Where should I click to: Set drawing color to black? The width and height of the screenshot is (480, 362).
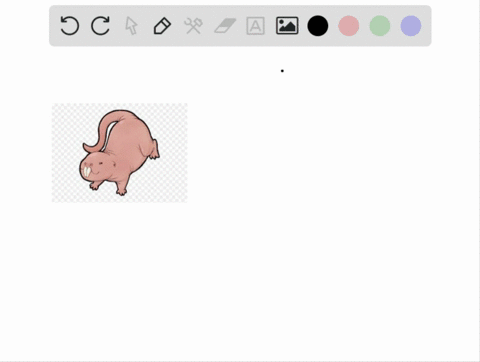pyautogui.click(x=318, y=26)
